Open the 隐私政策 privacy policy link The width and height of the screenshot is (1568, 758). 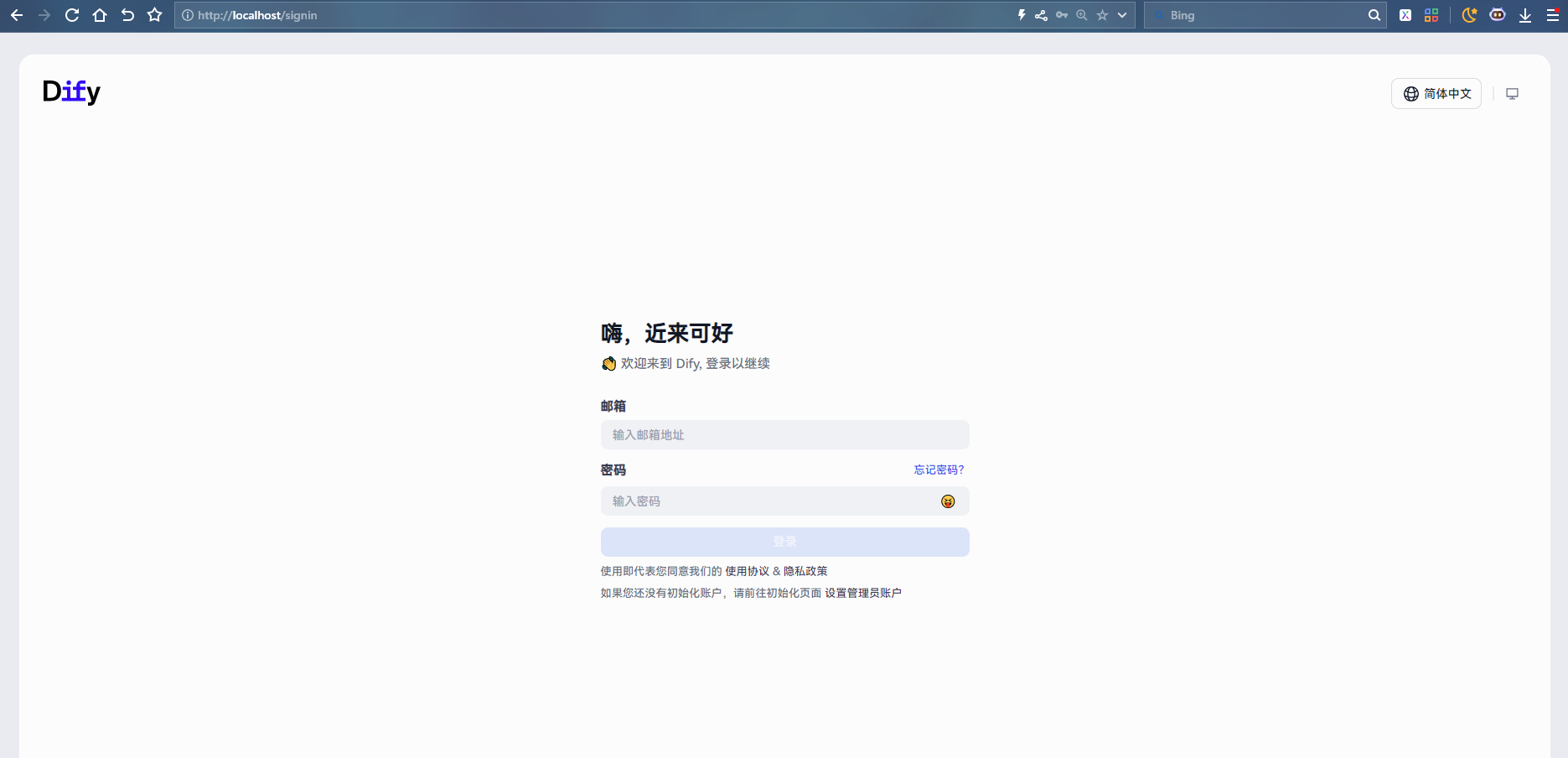(805, 571)
